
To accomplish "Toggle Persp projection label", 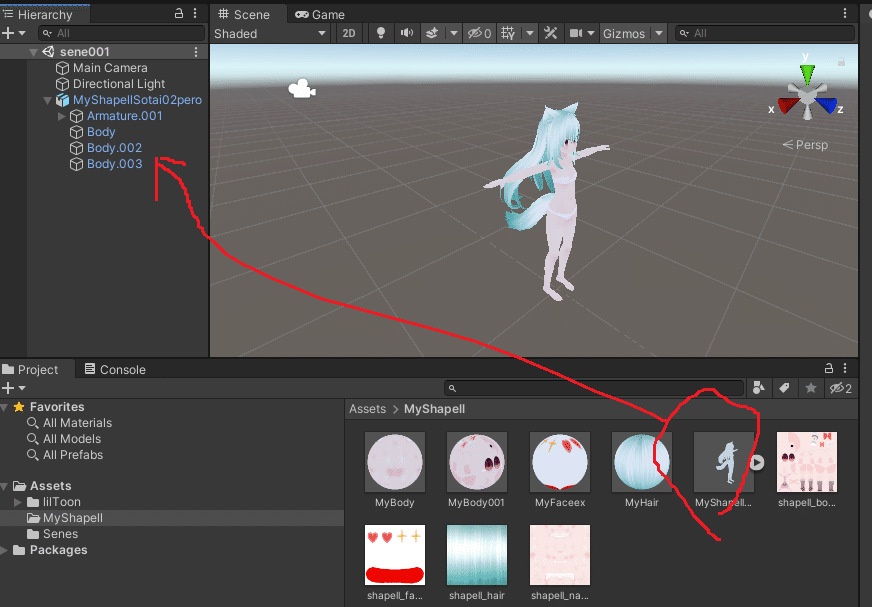I will coord(805,145).
